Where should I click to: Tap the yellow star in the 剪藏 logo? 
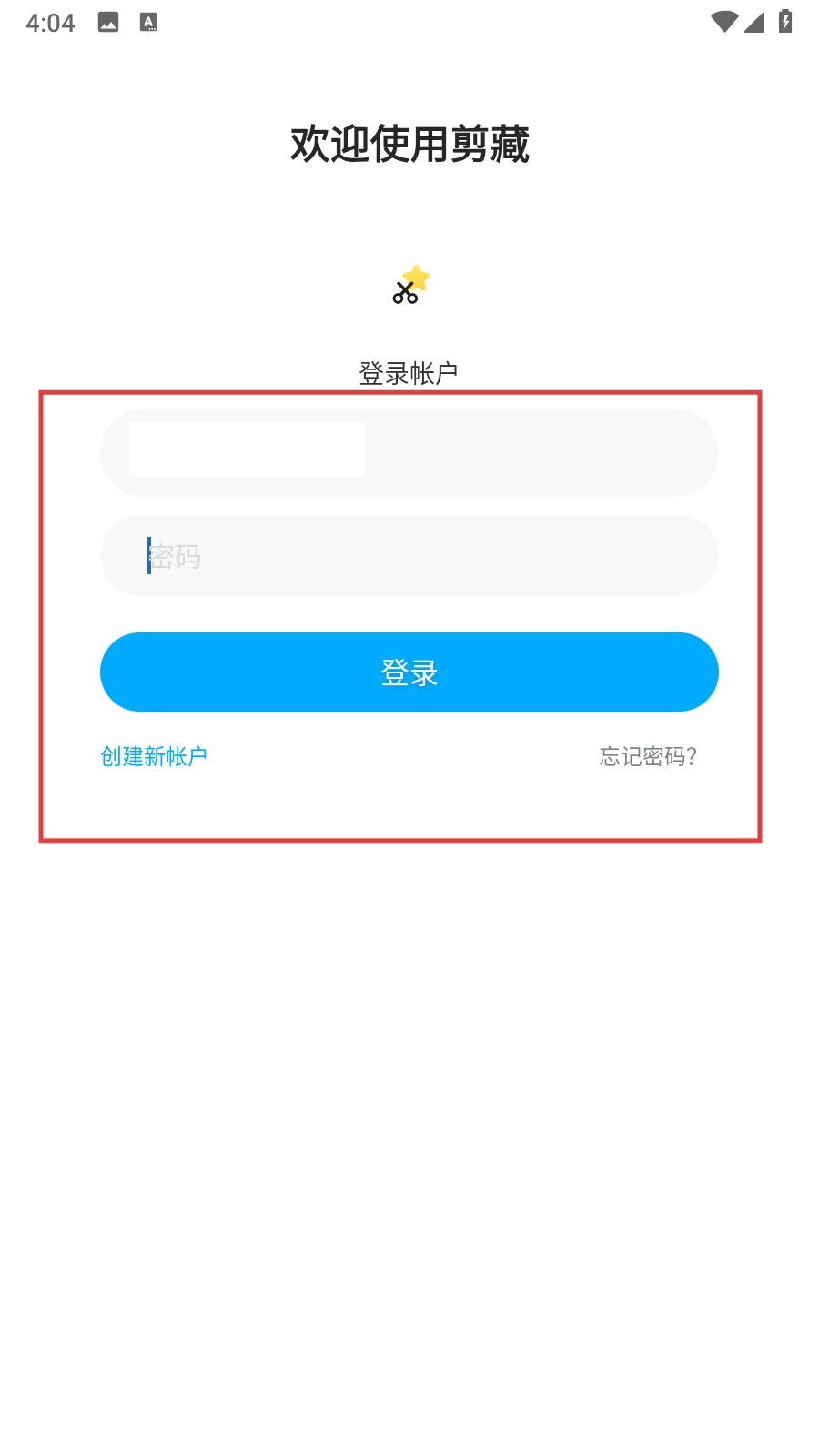tap(416, 278)
